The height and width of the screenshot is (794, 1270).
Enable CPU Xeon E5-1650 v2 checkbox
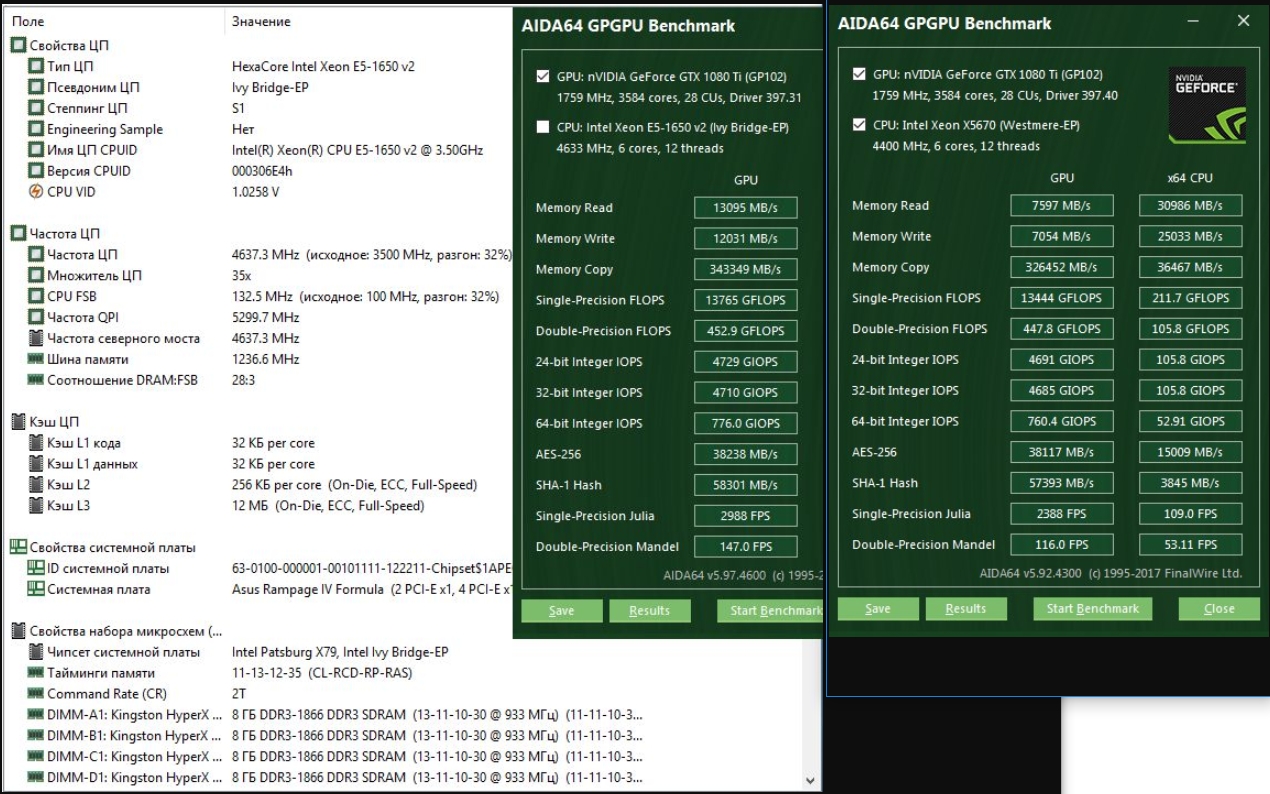coord(543,127)
